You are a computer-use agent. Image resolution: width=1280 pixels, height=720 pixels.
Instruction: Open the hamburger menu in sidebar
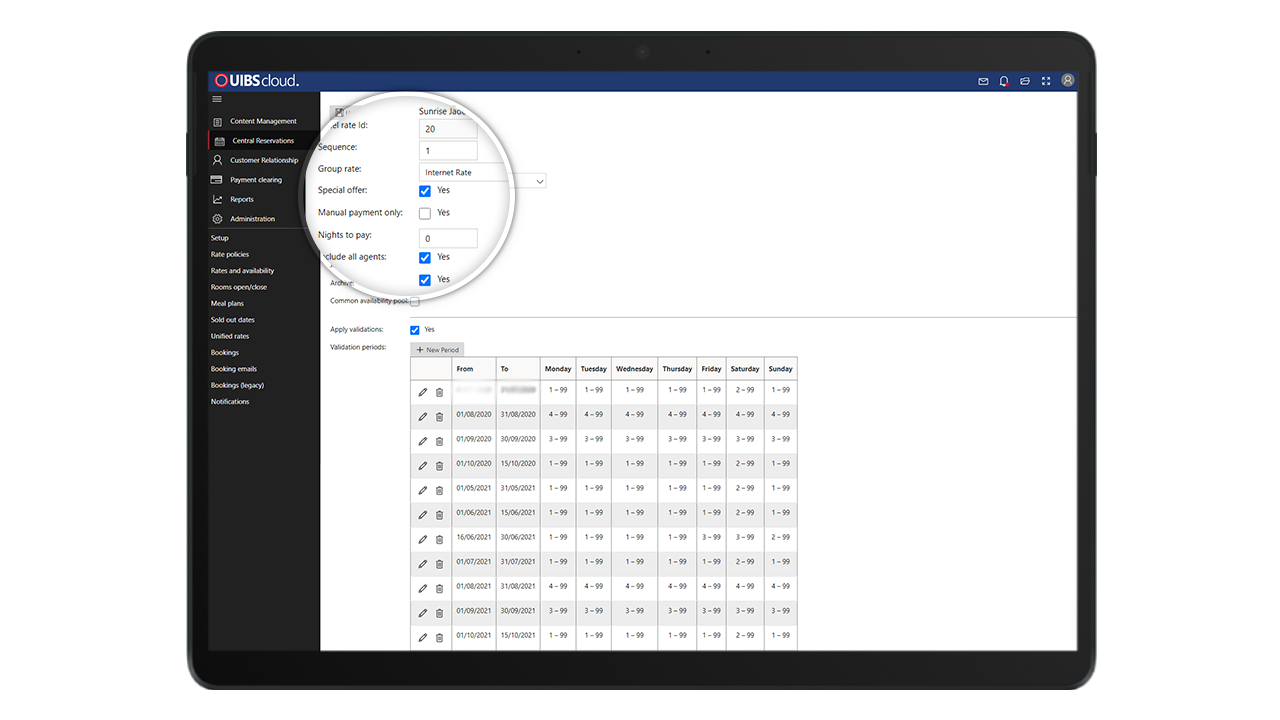tap(217, 99)
